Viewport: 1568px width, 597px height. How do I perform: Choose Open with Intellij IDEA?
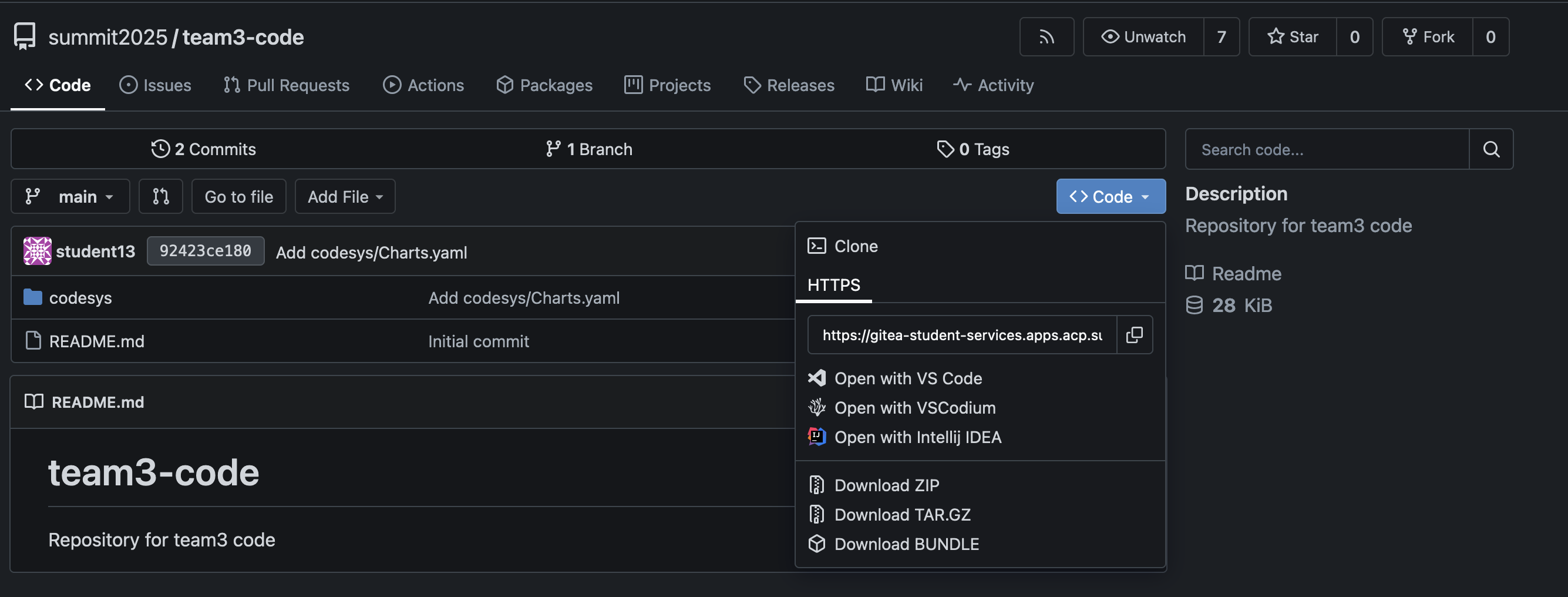[x=917, y=437]
